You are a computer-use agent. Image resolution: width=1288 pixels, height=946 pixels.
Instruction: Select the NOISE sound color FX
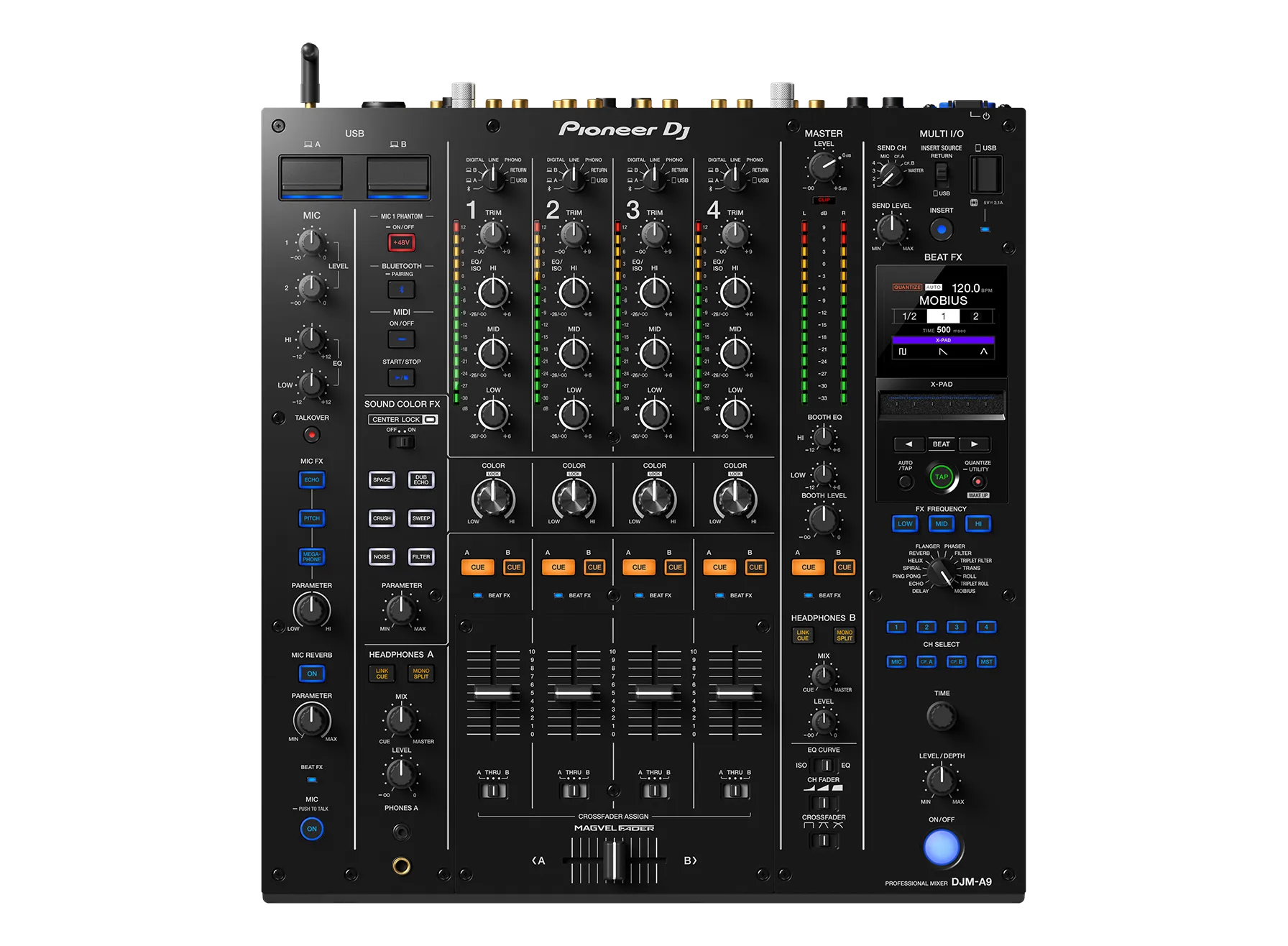tap(382, 556)
